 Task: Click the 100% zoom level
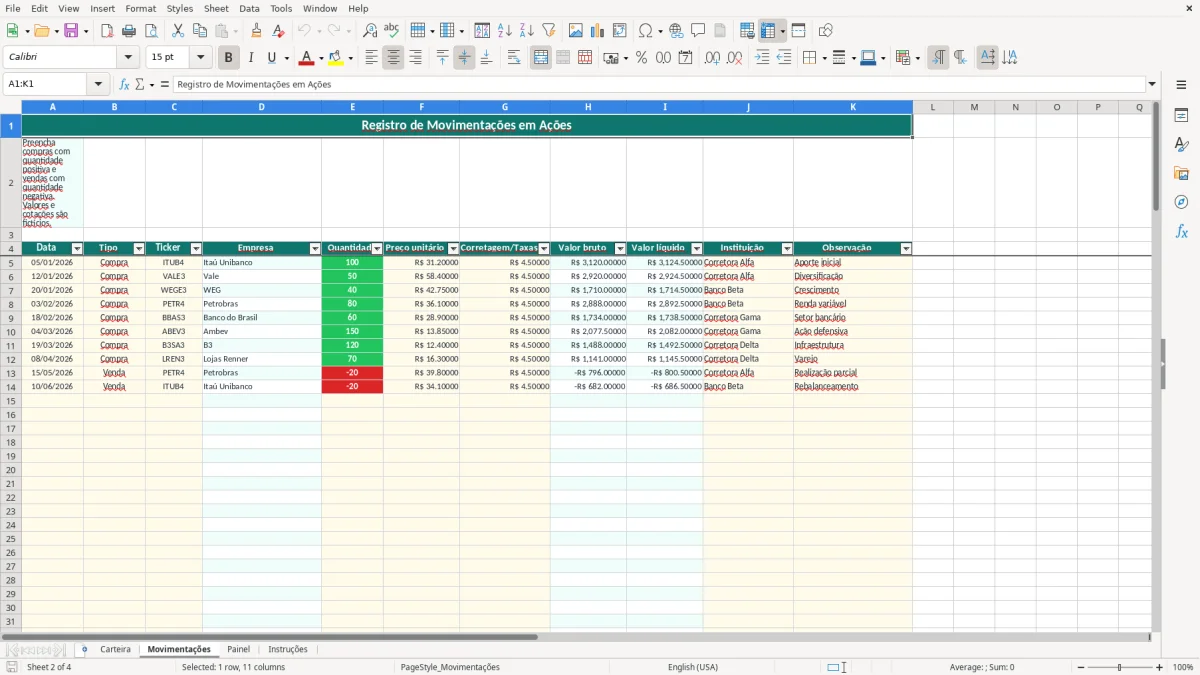coord(1183,667)
